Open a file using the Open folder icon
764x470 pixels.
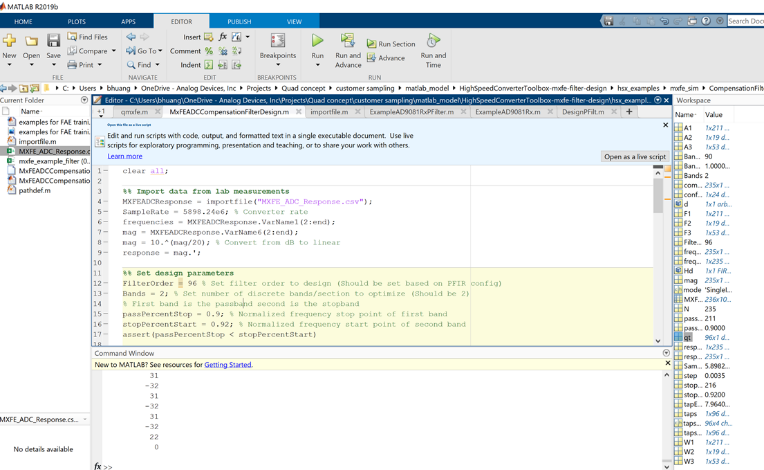(31, 41)
